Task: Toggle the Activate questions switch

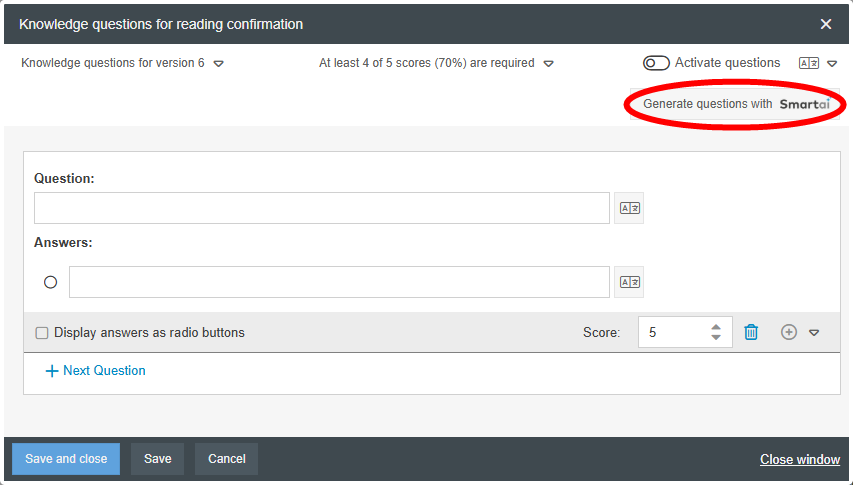Action: pyautogui.click(x=656, y=63)
